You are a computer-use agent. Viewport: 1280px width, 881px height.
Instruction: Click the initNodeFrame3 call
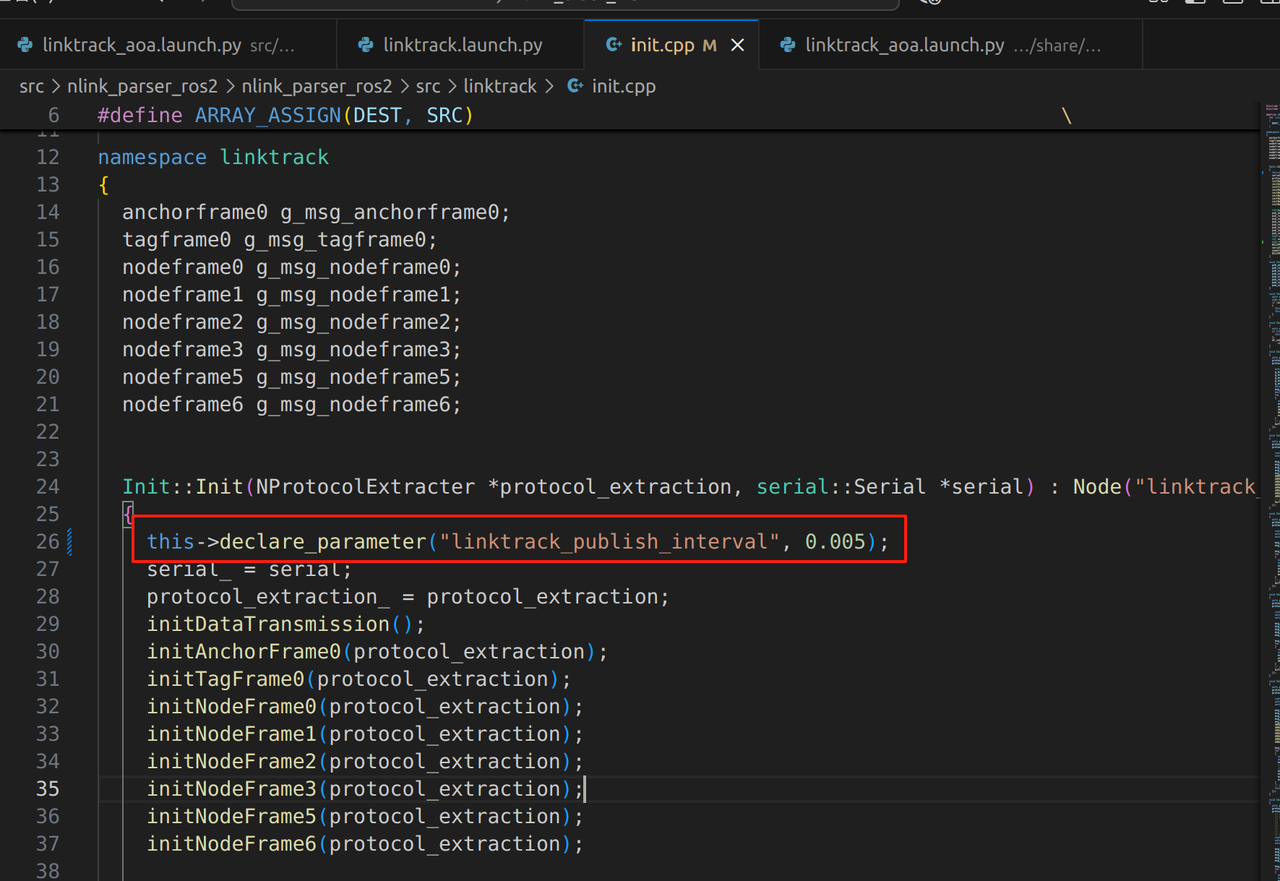coord(365,788)
